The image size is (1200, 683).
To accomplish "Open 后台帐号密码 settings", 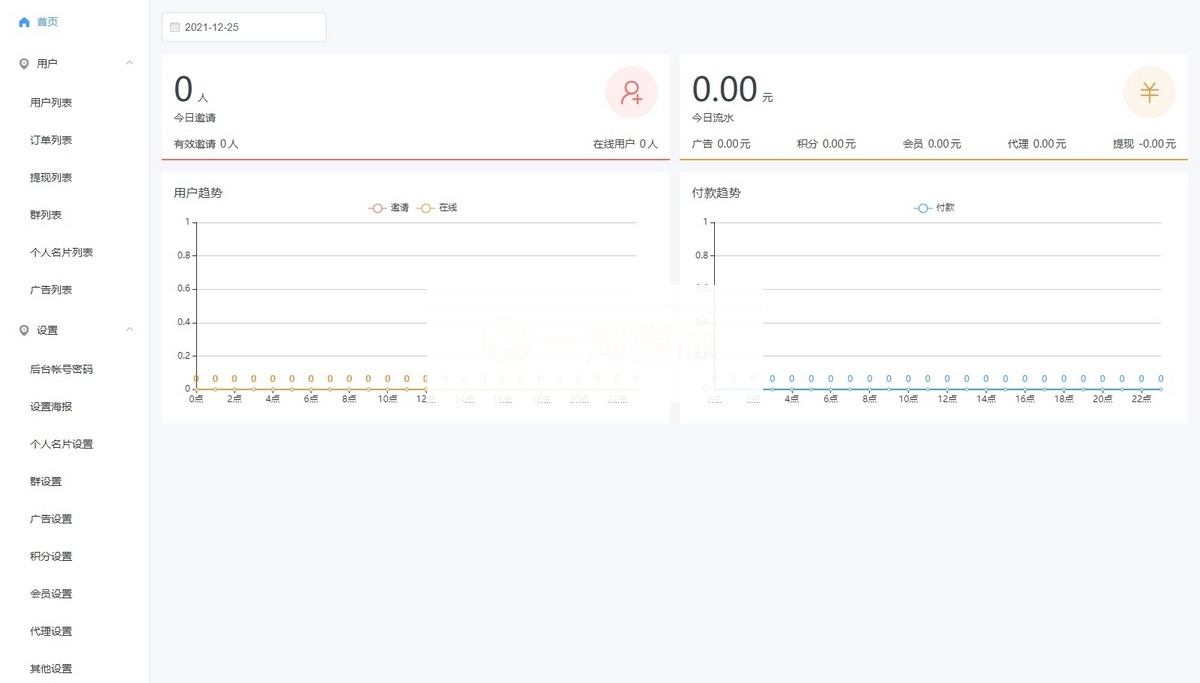I will 61,369.
